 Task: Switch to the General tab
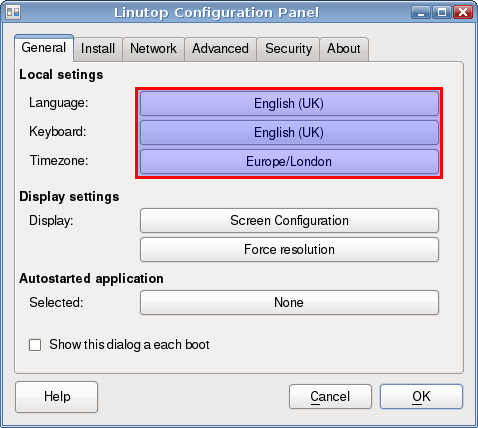tap(44, 48)
